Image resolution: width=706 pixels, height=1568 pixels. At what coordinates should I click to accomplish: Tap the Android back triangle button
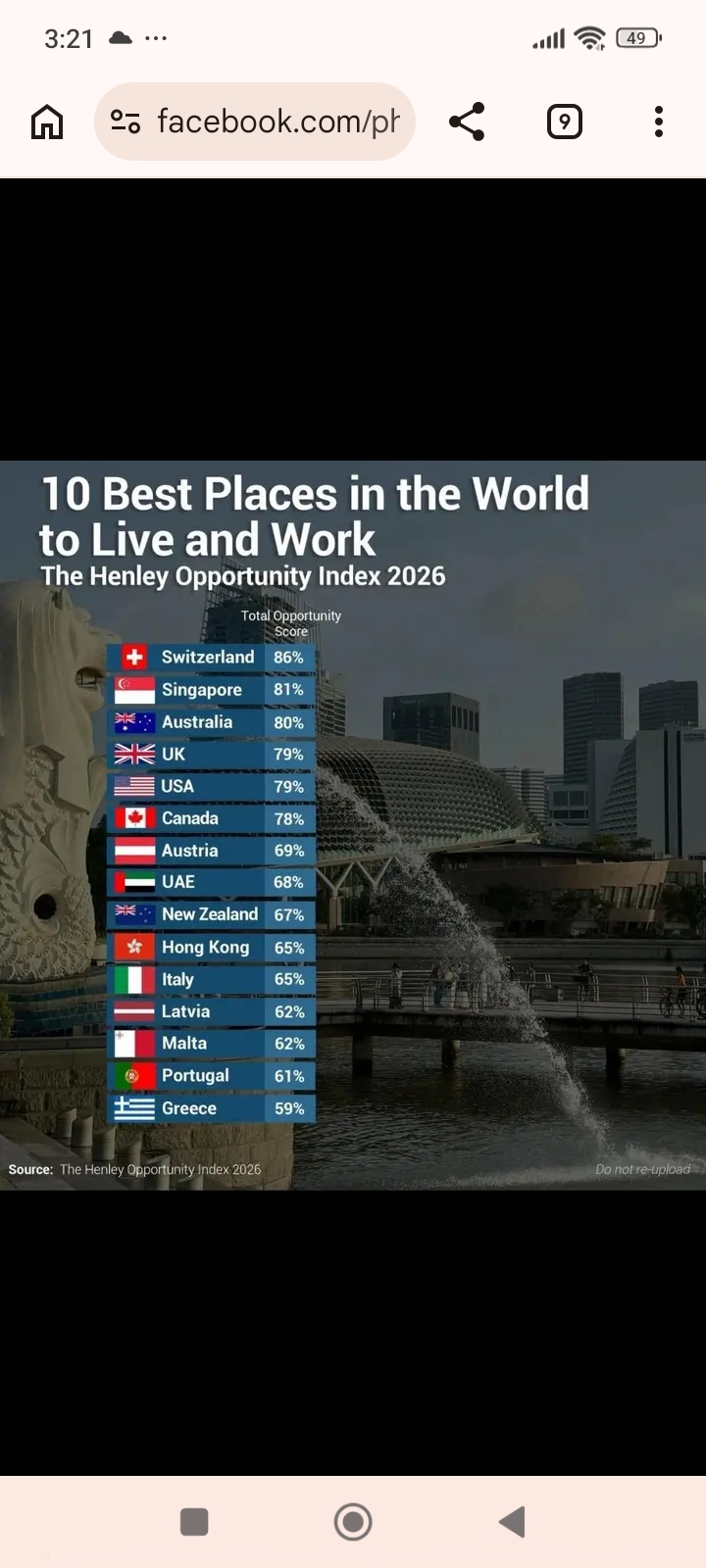(x=513, y=1522)
